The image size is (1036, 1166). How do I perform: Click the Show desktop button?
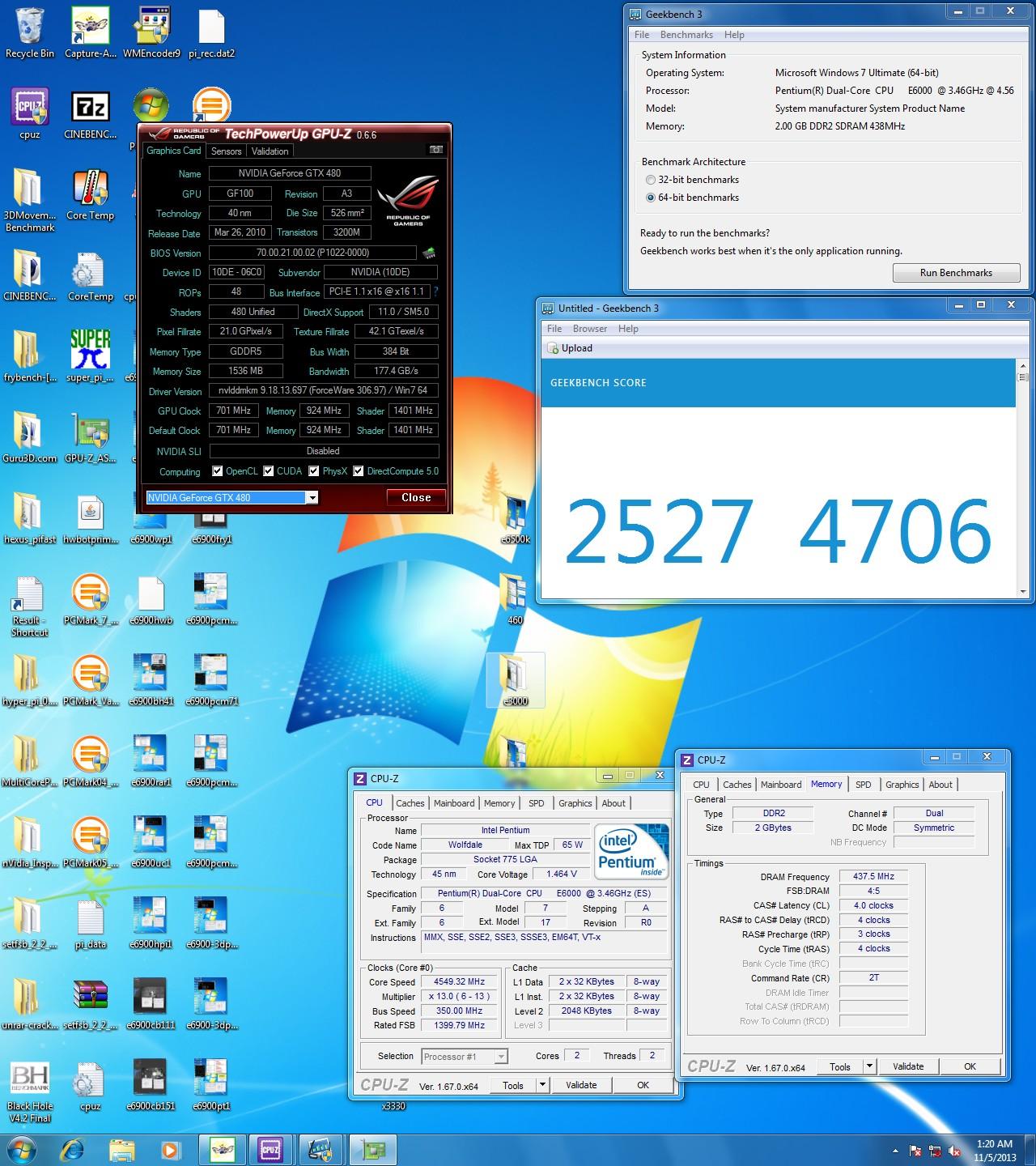coord(1030,1150)
